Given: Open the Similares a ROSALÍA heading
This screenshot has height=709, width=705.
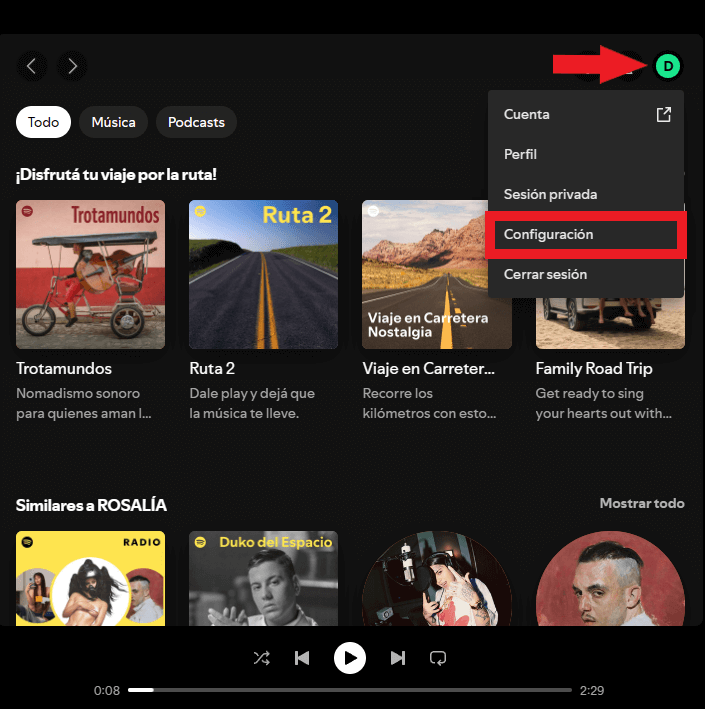Looking at the screenshot, I should (x=91, y=505).
